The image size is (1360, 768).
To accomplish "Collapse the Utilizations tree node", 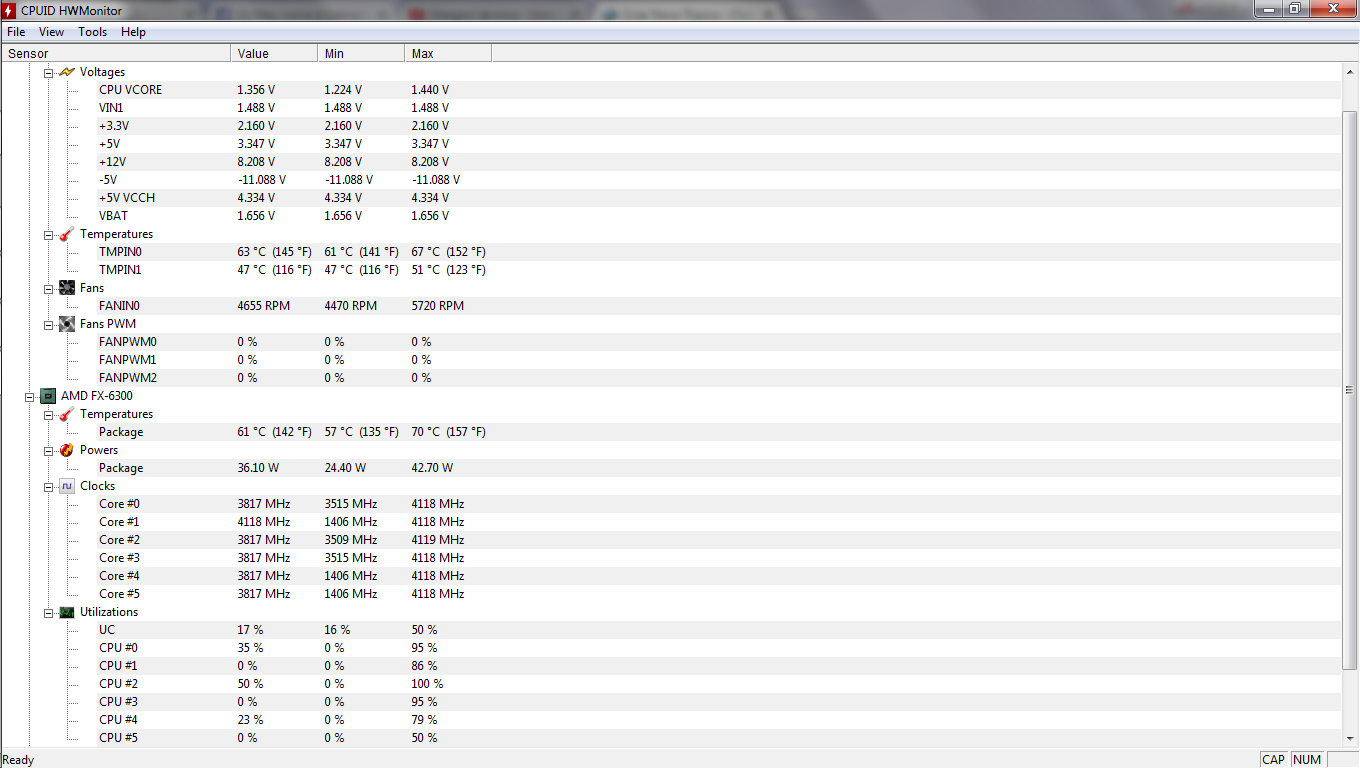I will 48,612.
